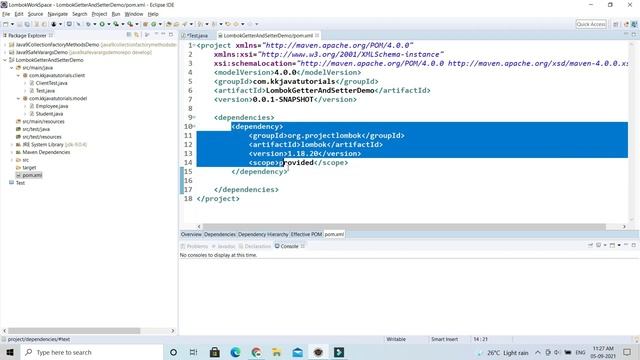
Task: Click the New file toolbar icon
Action: (6, 24)
